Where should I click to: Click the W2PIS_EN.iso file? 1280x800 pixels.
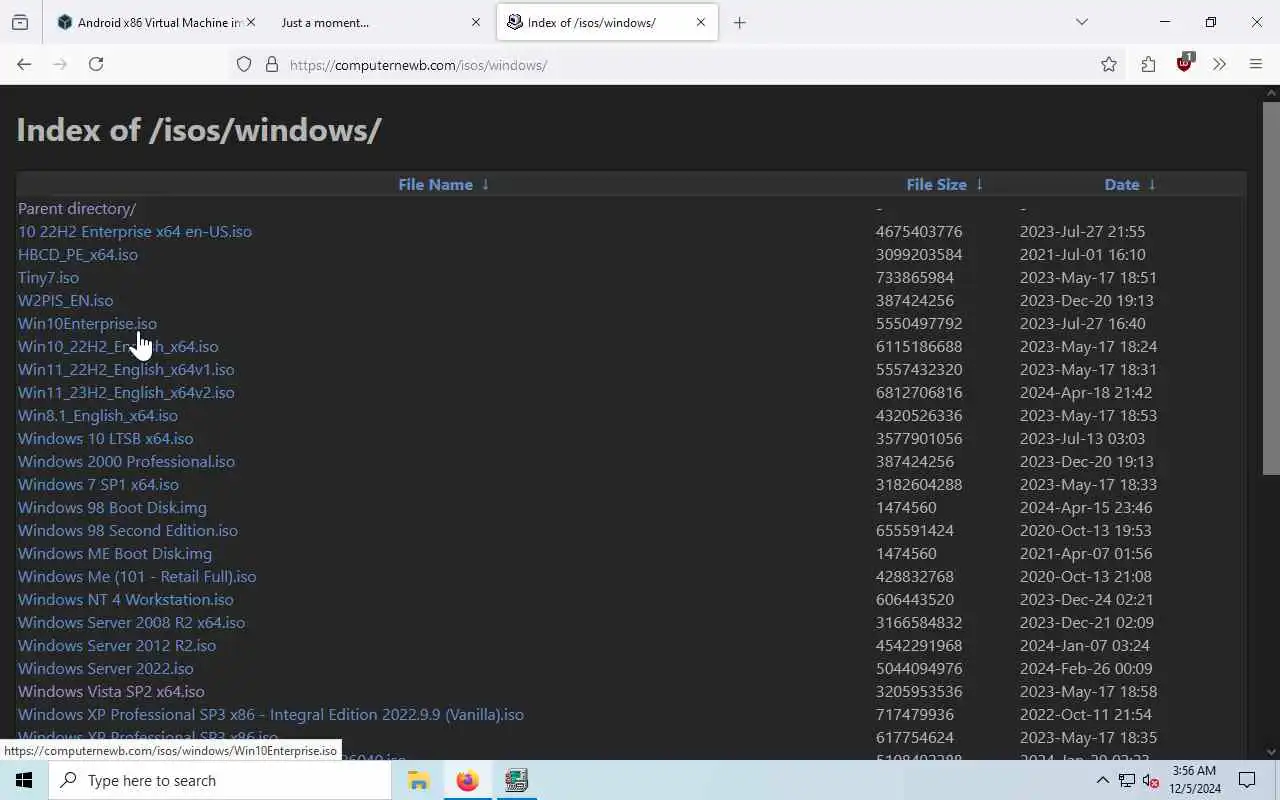(65, 300)
